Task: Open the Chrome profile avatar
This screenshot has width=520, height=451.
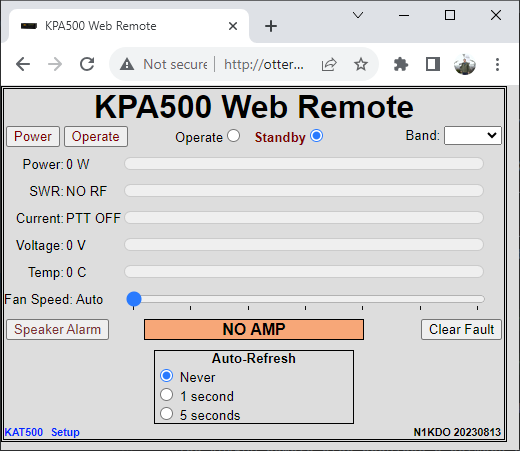Action: [x=465, y=64]
